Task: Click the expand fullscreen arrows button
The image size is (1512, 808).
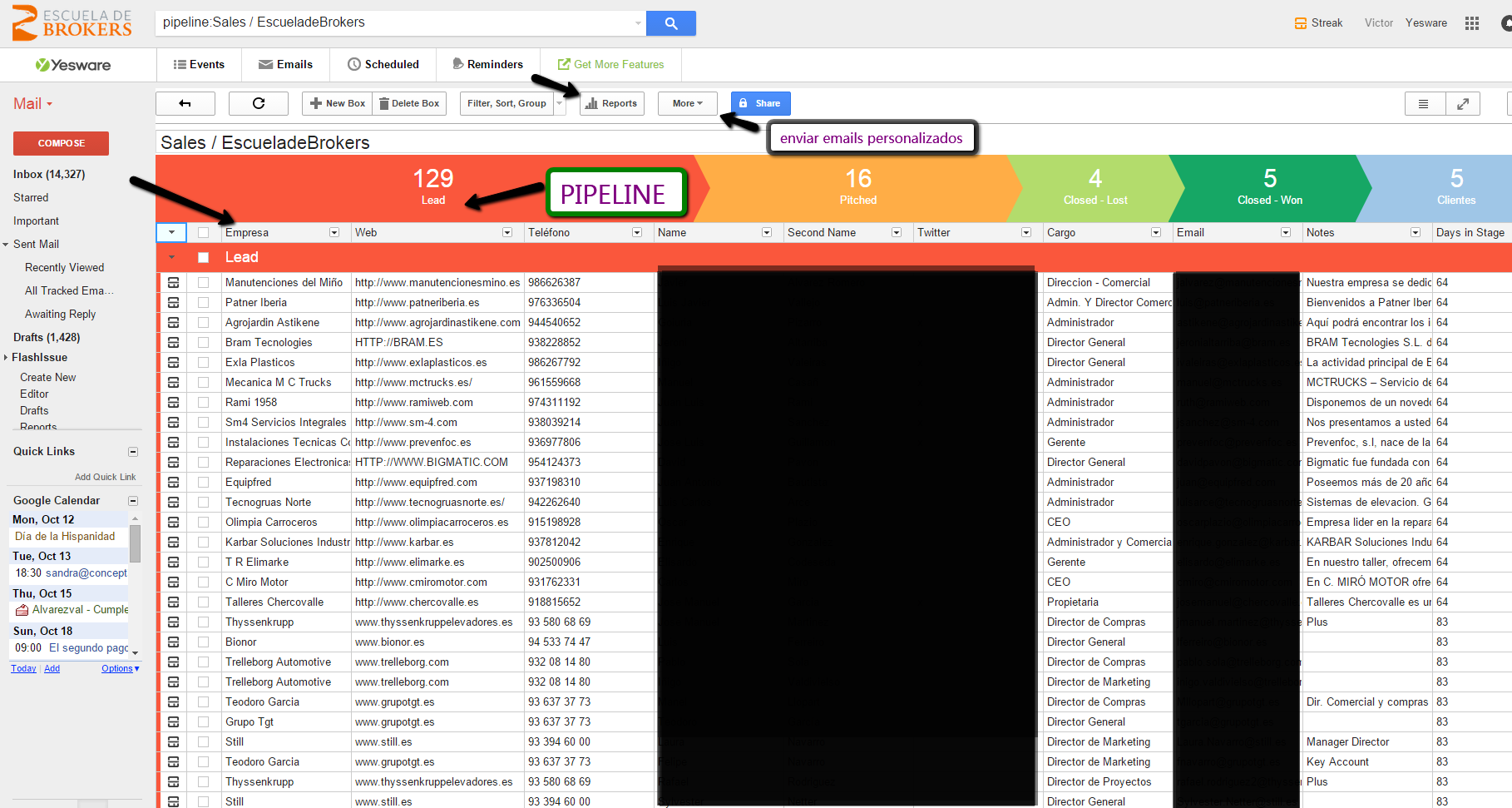Action: coord(1463,104)
